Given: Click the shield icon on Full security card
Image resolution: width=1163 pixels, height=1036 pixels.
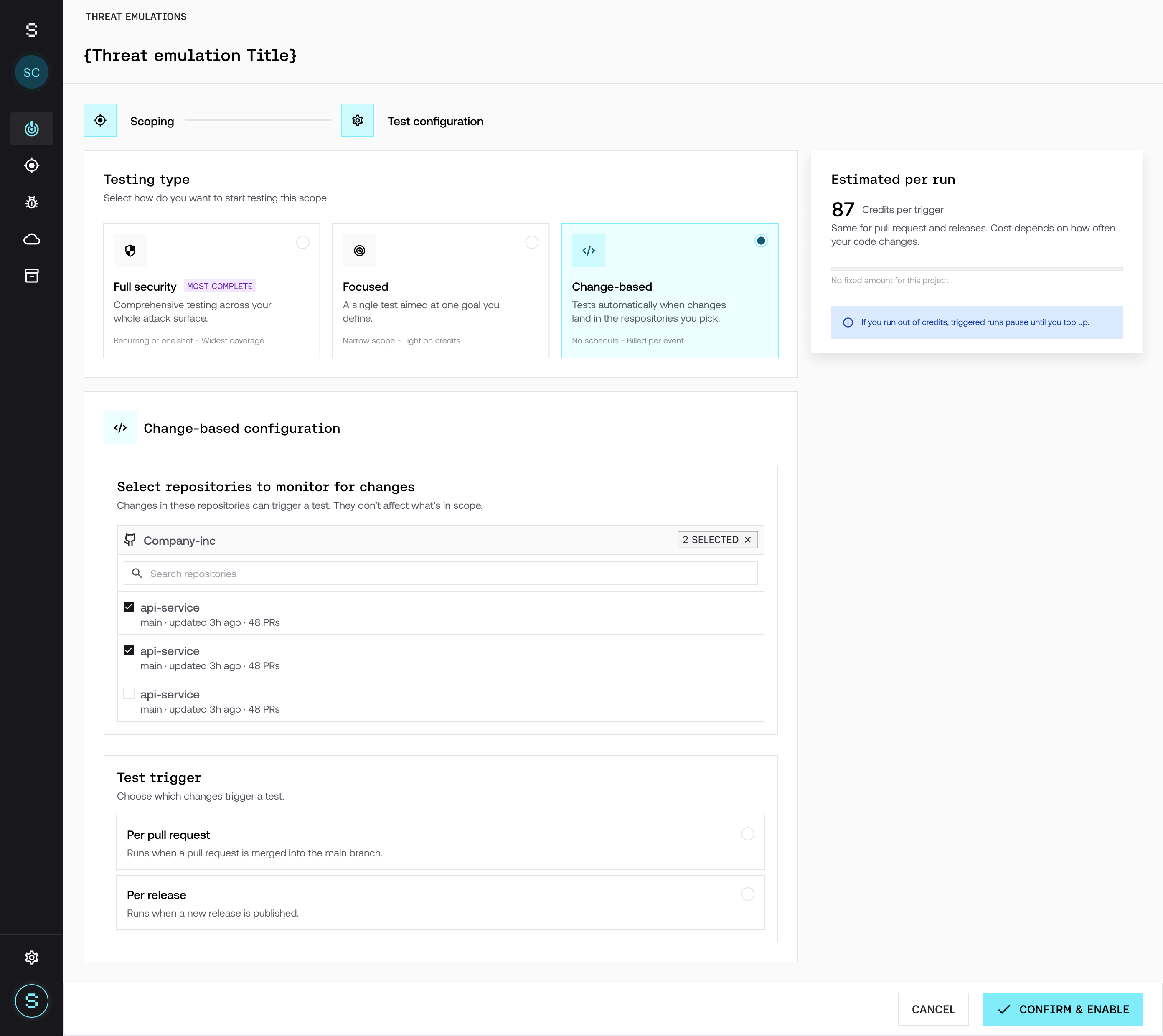Looking at the screenshot, I should [130, 251].
